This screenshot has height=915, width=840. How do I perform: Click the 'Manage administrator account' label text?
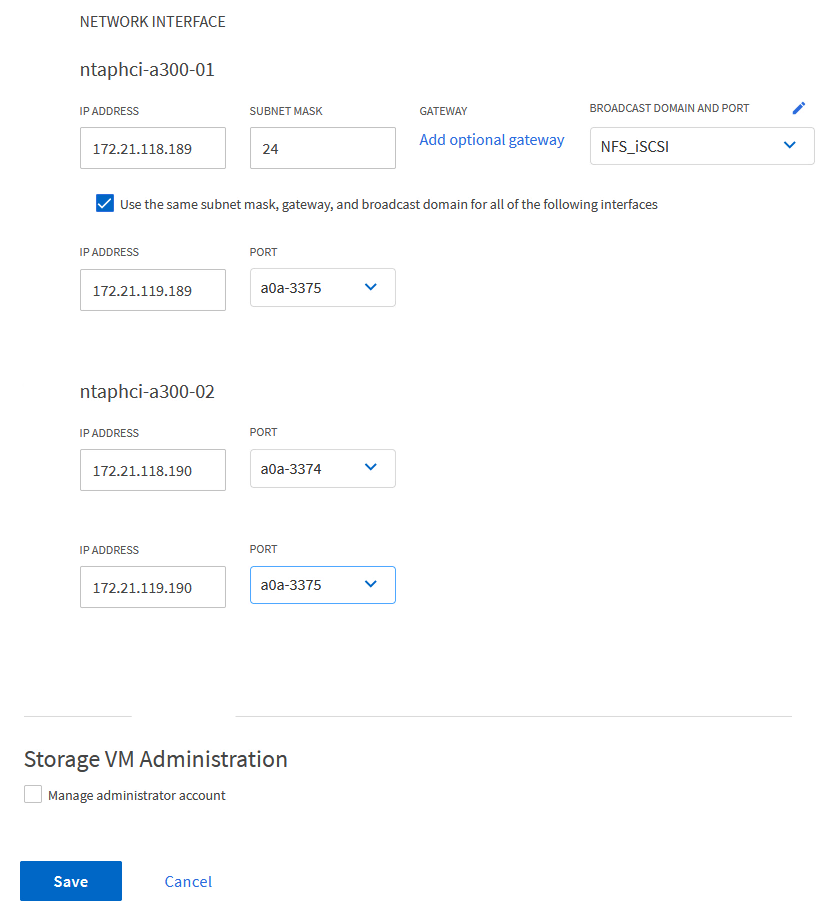[x=137, y=796]
